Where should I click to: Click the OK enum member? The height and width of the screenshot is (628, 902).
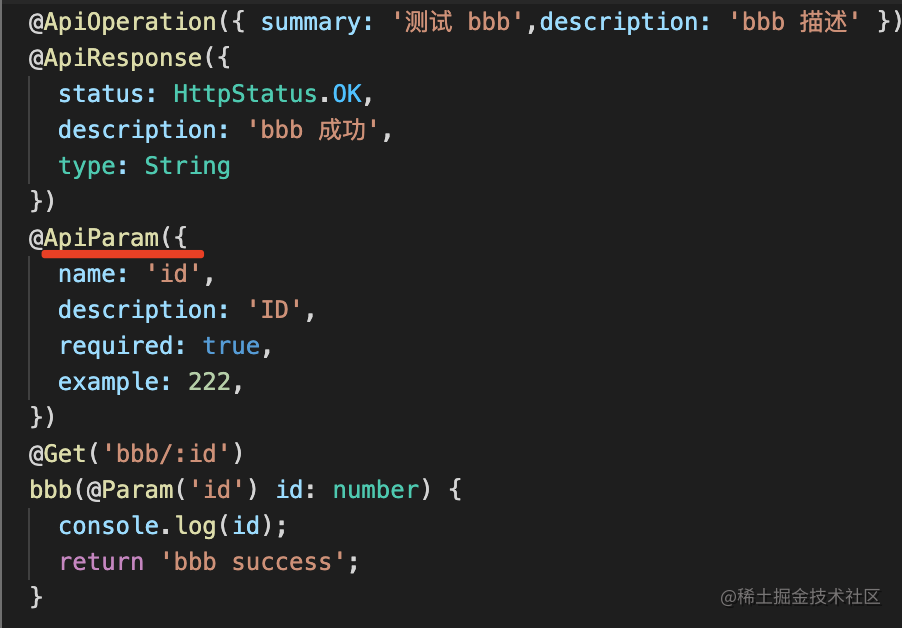tap(347, 94)
